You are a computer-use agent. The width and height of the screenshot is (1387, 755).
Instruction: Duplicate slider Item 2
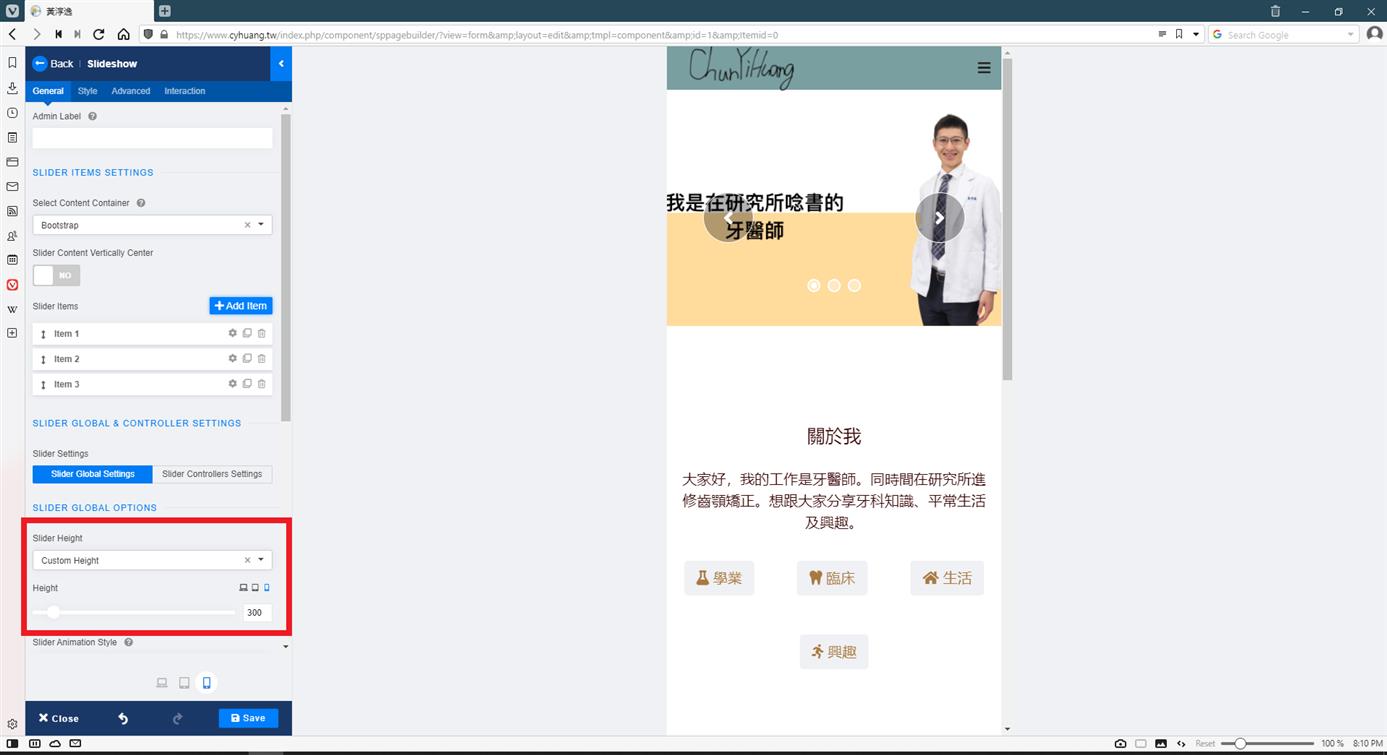coord(247,359)
